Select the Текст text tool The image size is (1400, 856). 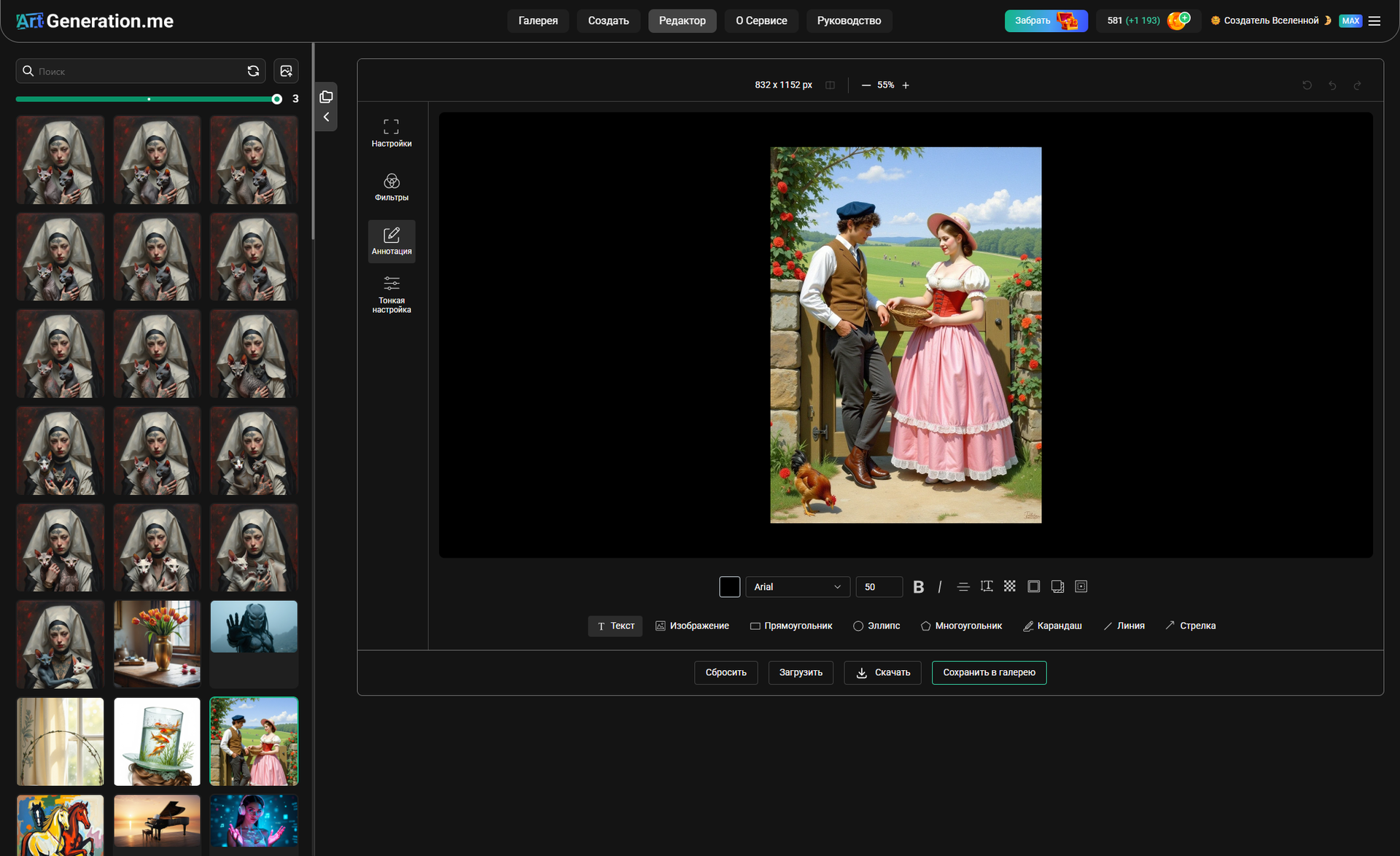(615, 626)
